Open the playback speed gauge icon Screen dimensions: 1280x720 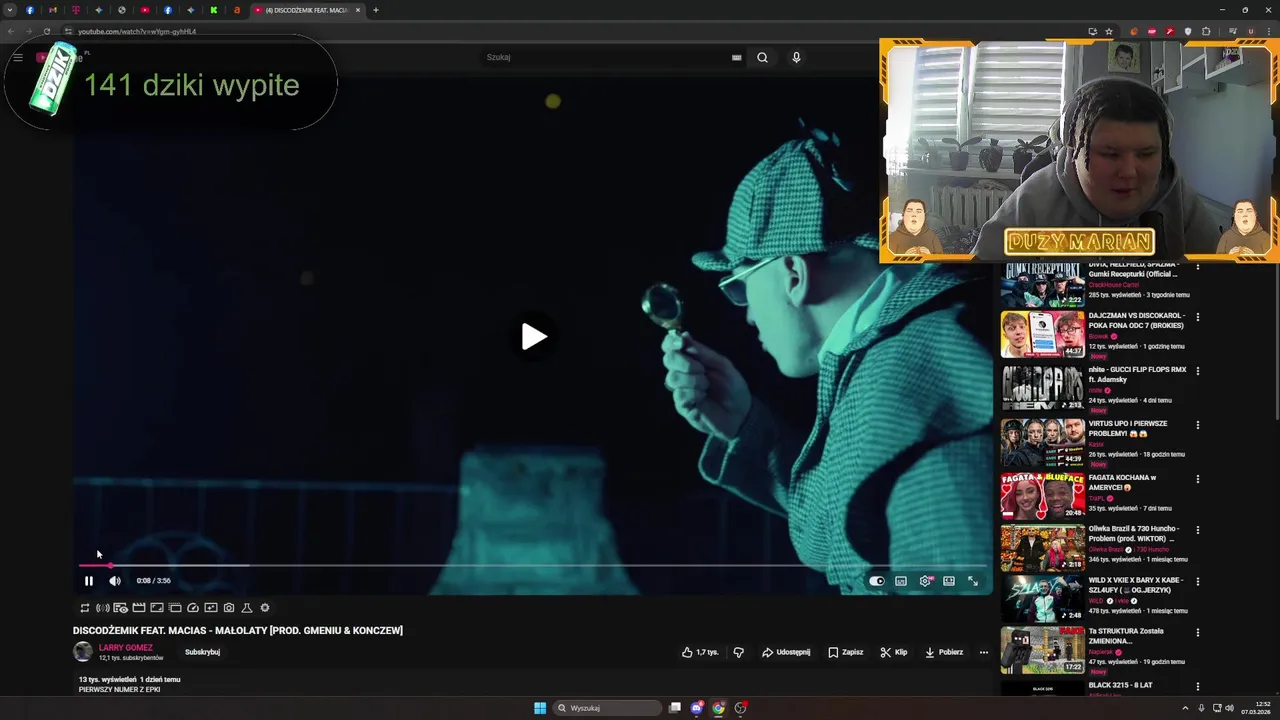[193, 608]
